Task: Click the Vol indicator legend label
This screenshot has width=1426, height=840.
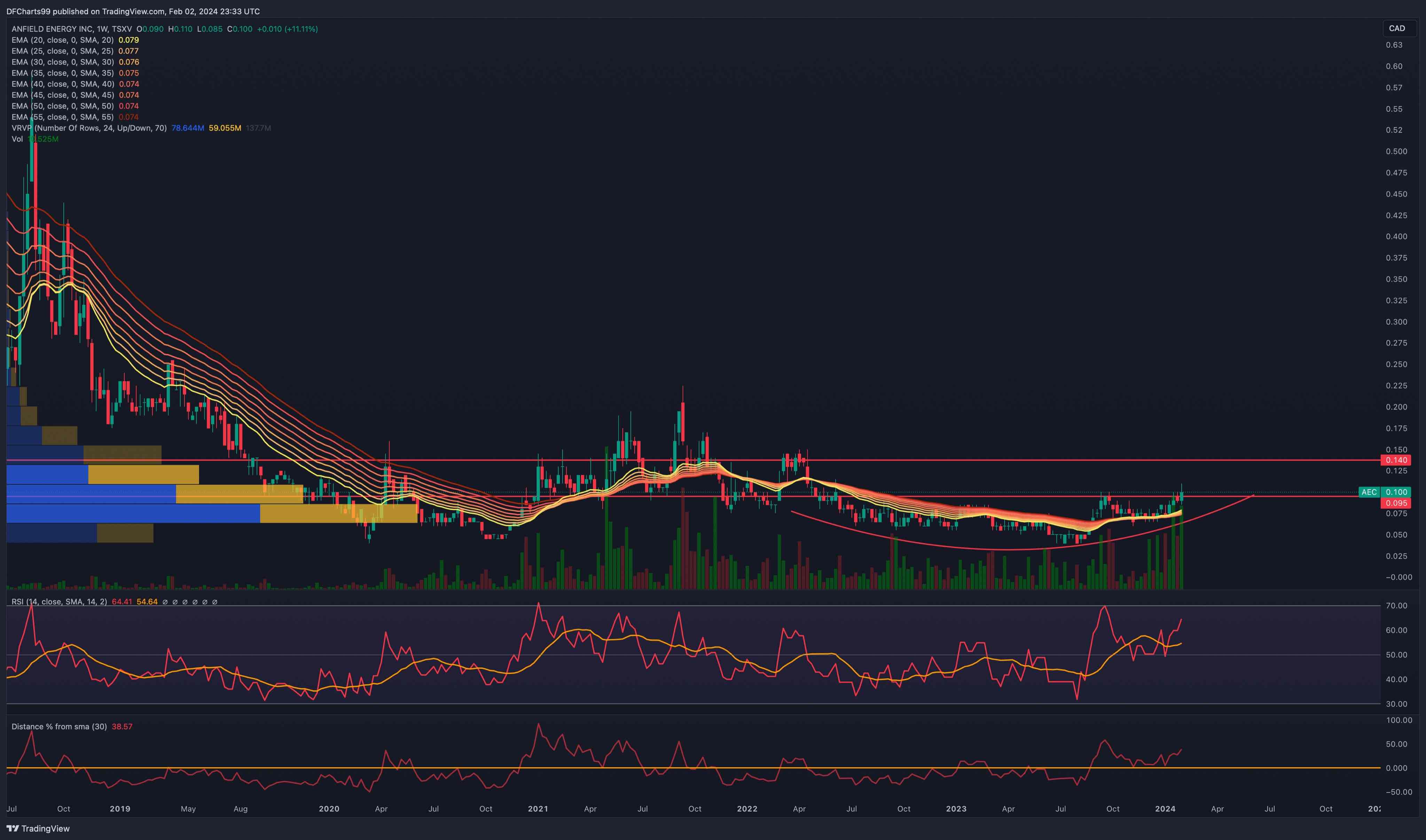Action: (17, 139)
